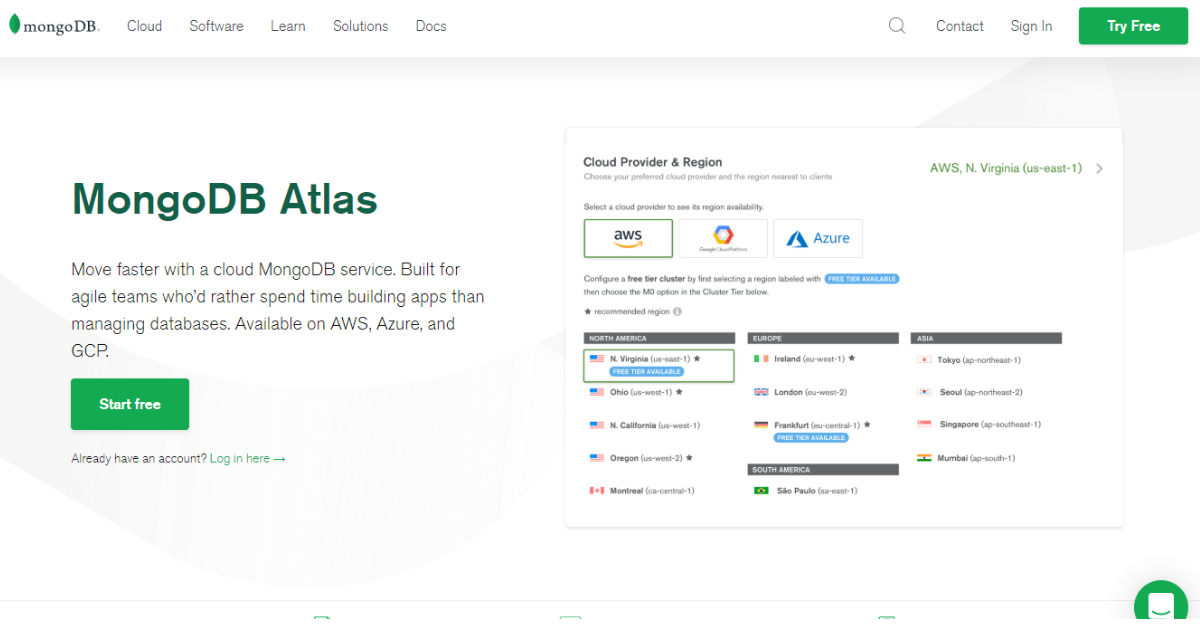Click AWS, N. Virginia (us-east-1) summary text
Image resolution: width=1200 pixels, height=628 pixels.
click(x=1006, y=168)
